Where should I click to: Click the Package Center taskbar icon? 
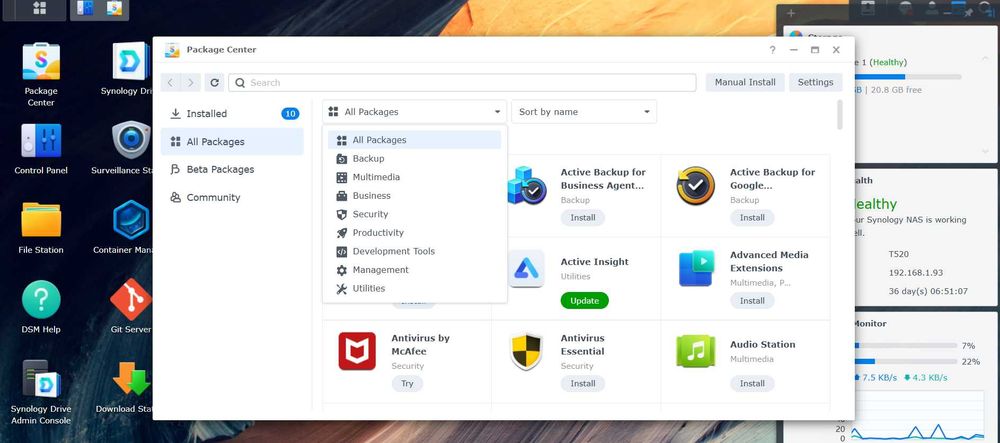coord(114,9)
